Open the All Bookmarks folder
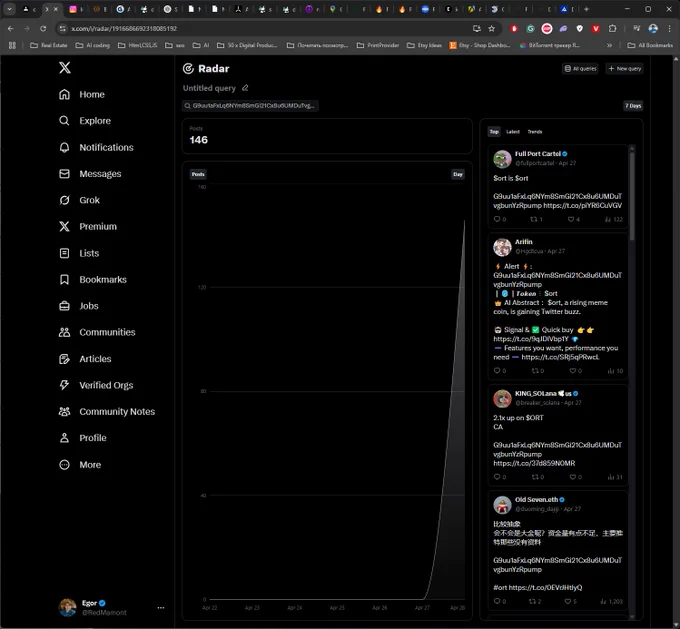The image size is (680, 629). point(650,45)
